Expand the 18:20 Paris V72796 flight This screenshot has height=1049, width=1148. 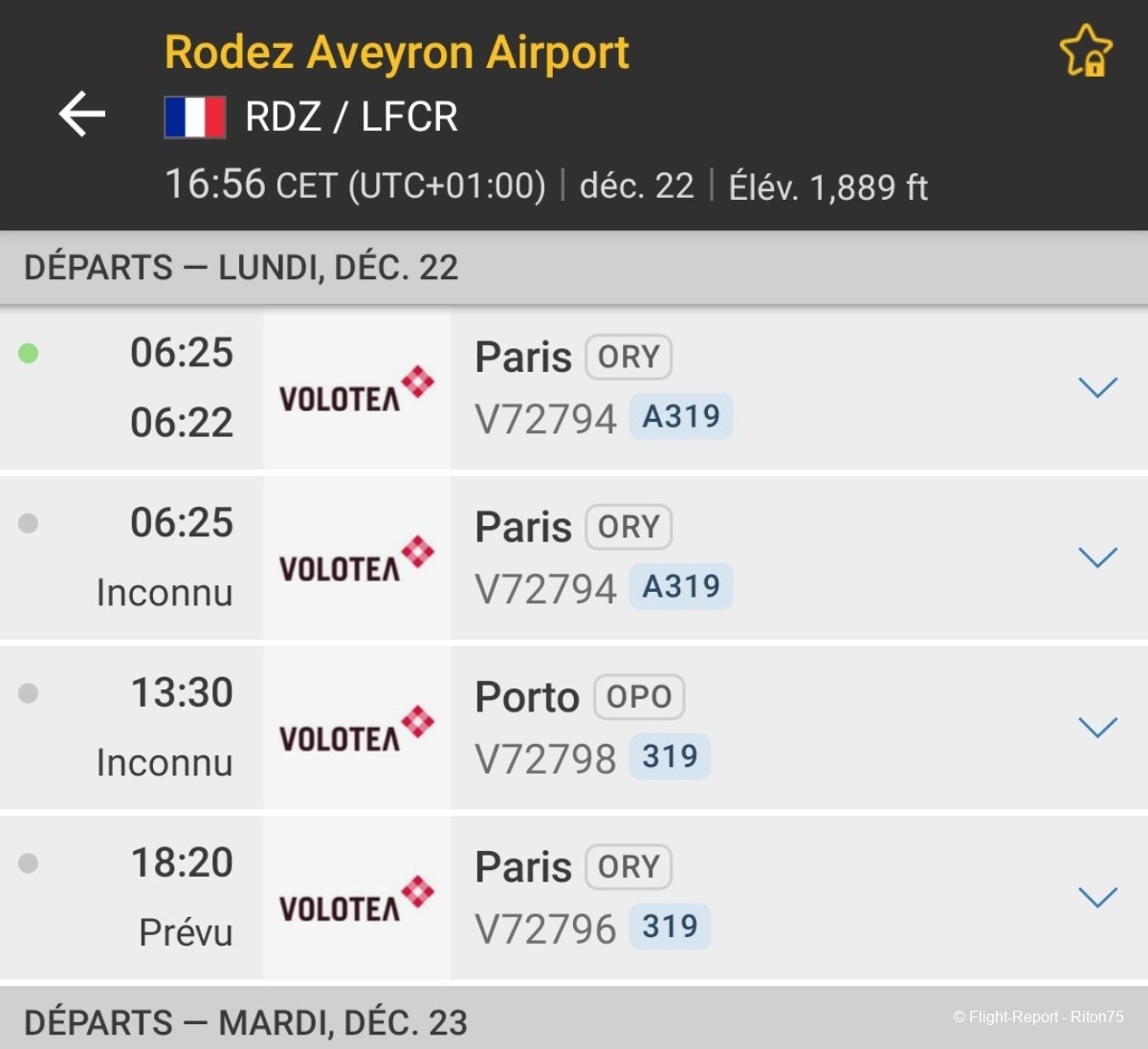1097,897
